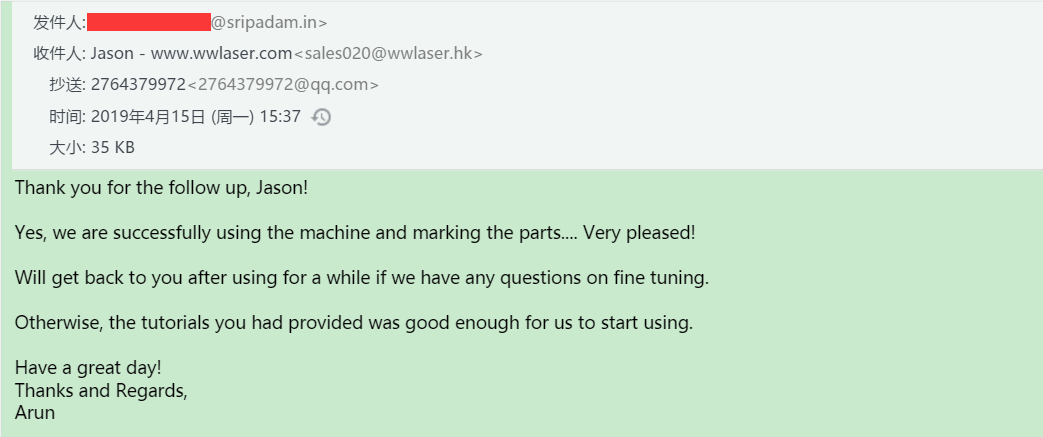Viewport: 1043px width, 437px height.
Task: Click the 抄送 CC label
Action: 67,85
